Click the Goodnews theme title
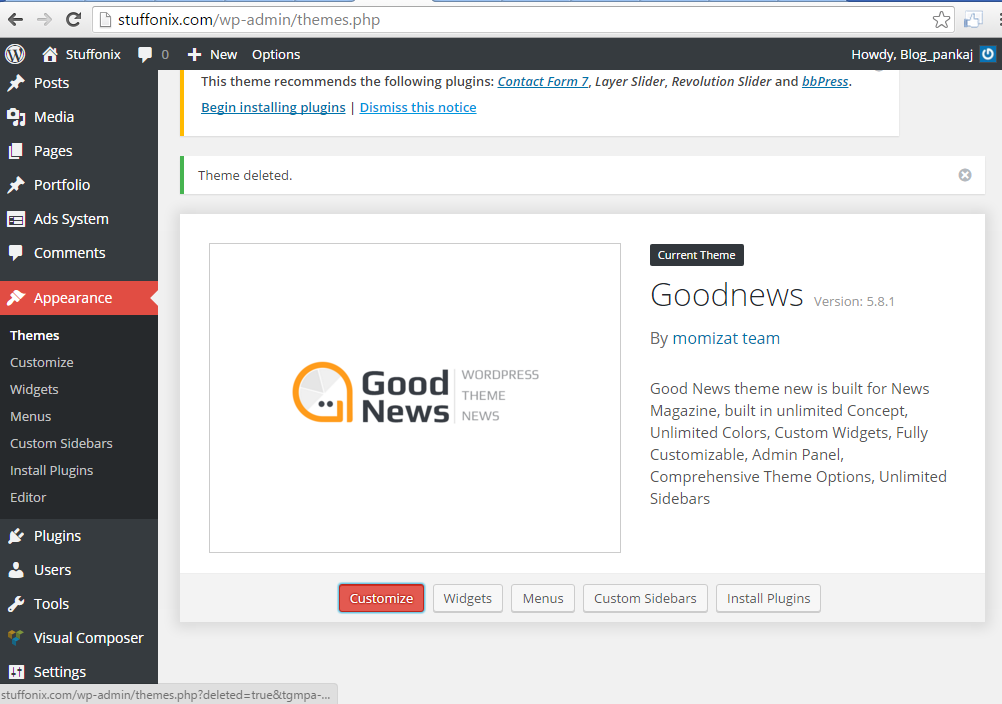1002x704 pixels. pos(727,295)
